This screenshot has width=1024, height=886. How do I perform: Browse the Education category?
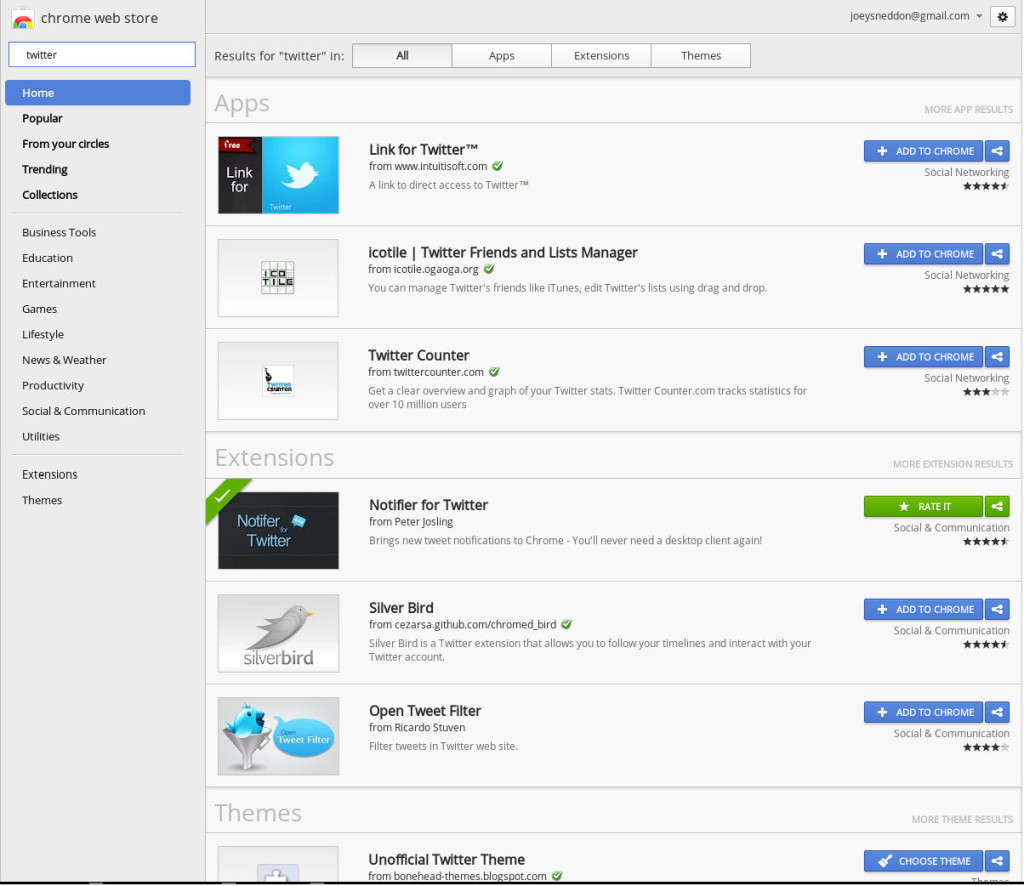pos(47,258)
